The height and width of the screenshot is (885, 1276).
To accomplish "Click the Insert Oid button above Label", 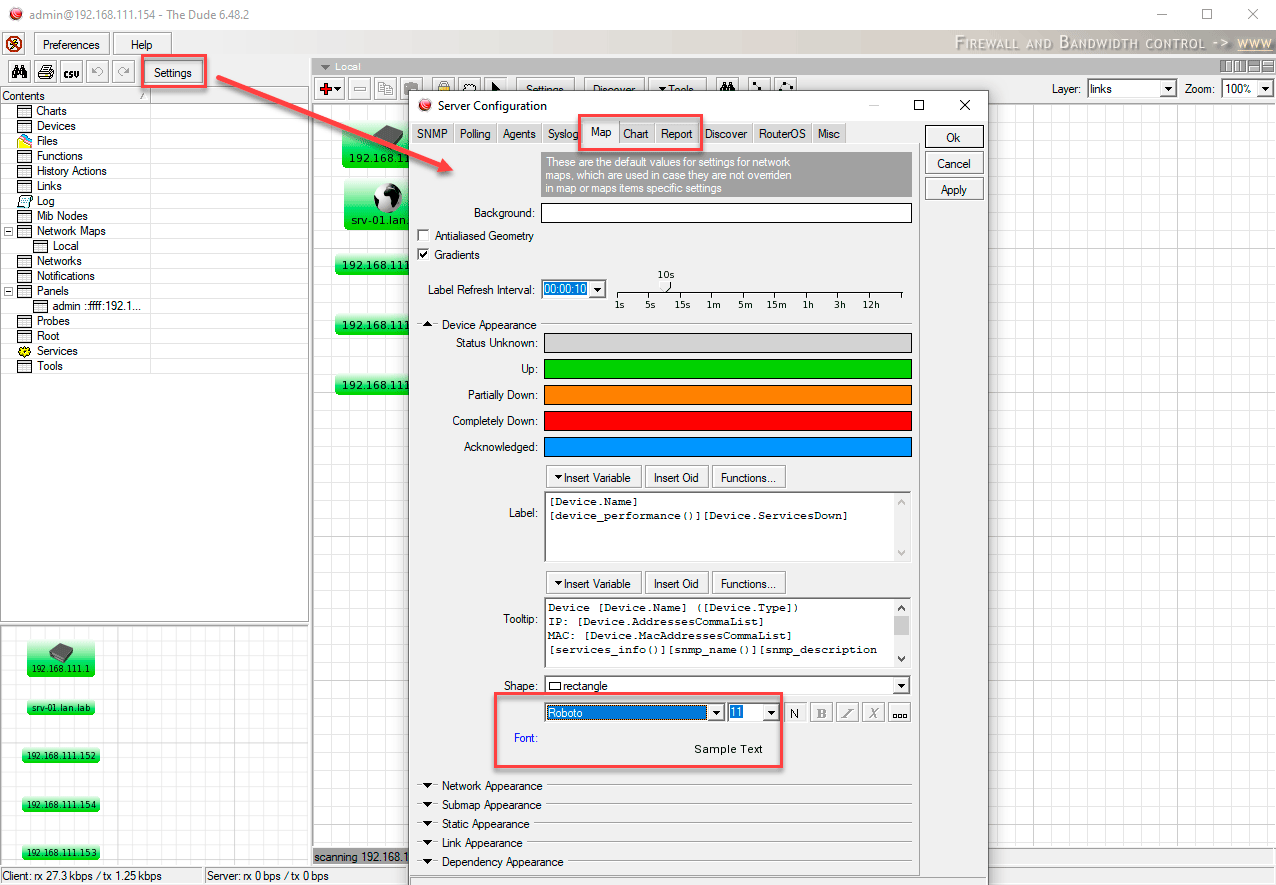I will tap(676, 478).
